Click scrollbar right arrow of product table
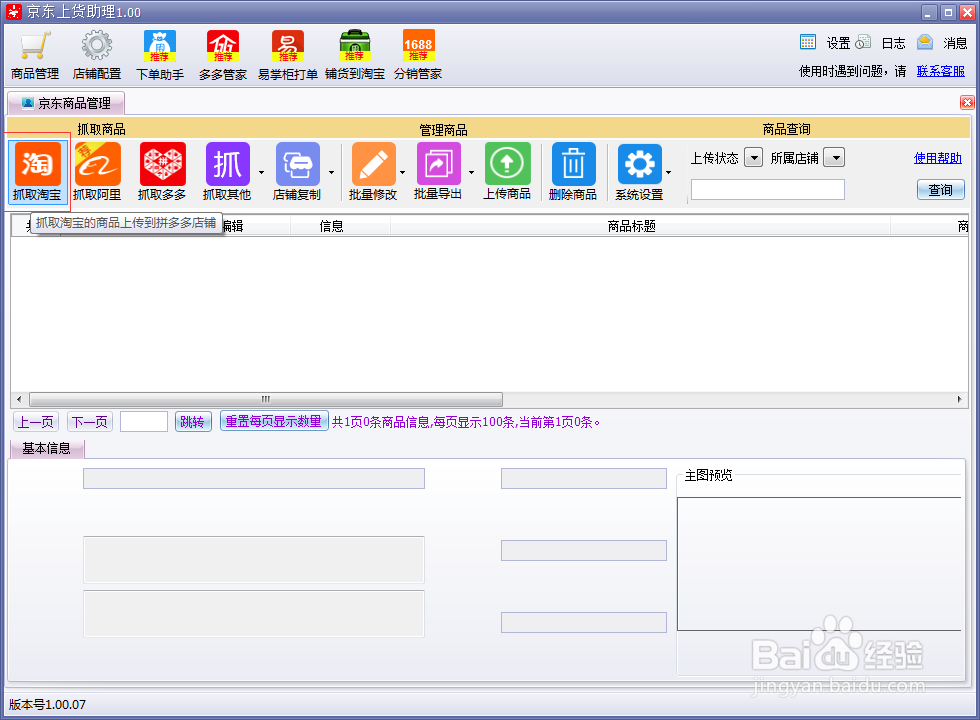Screen dimensions: 980x720 coord(959,399)
